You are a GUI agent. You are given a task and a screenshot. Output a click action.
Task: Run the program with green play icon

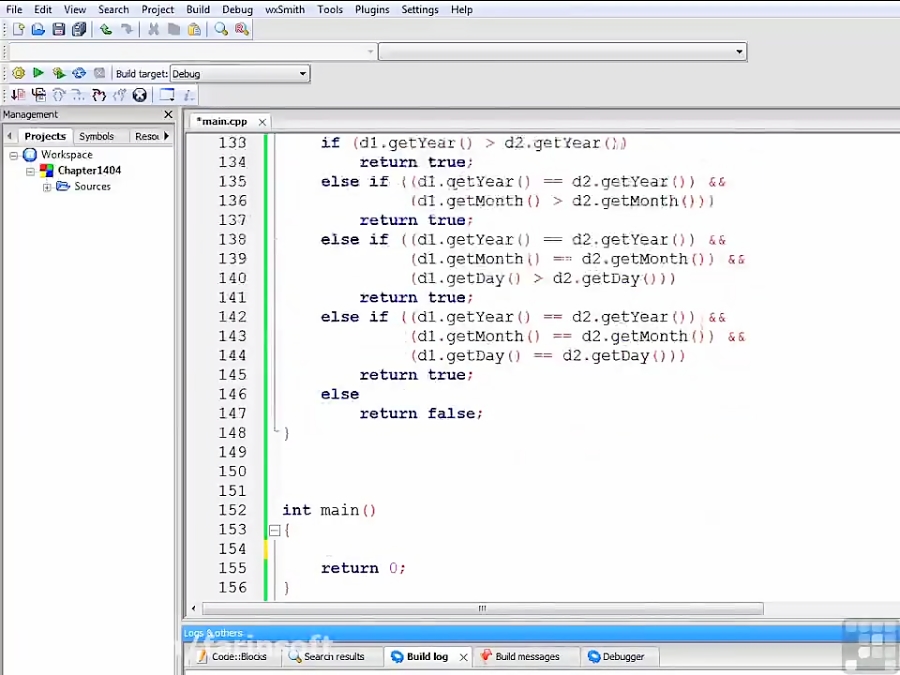pyautogui.click(x=38, y=73)
